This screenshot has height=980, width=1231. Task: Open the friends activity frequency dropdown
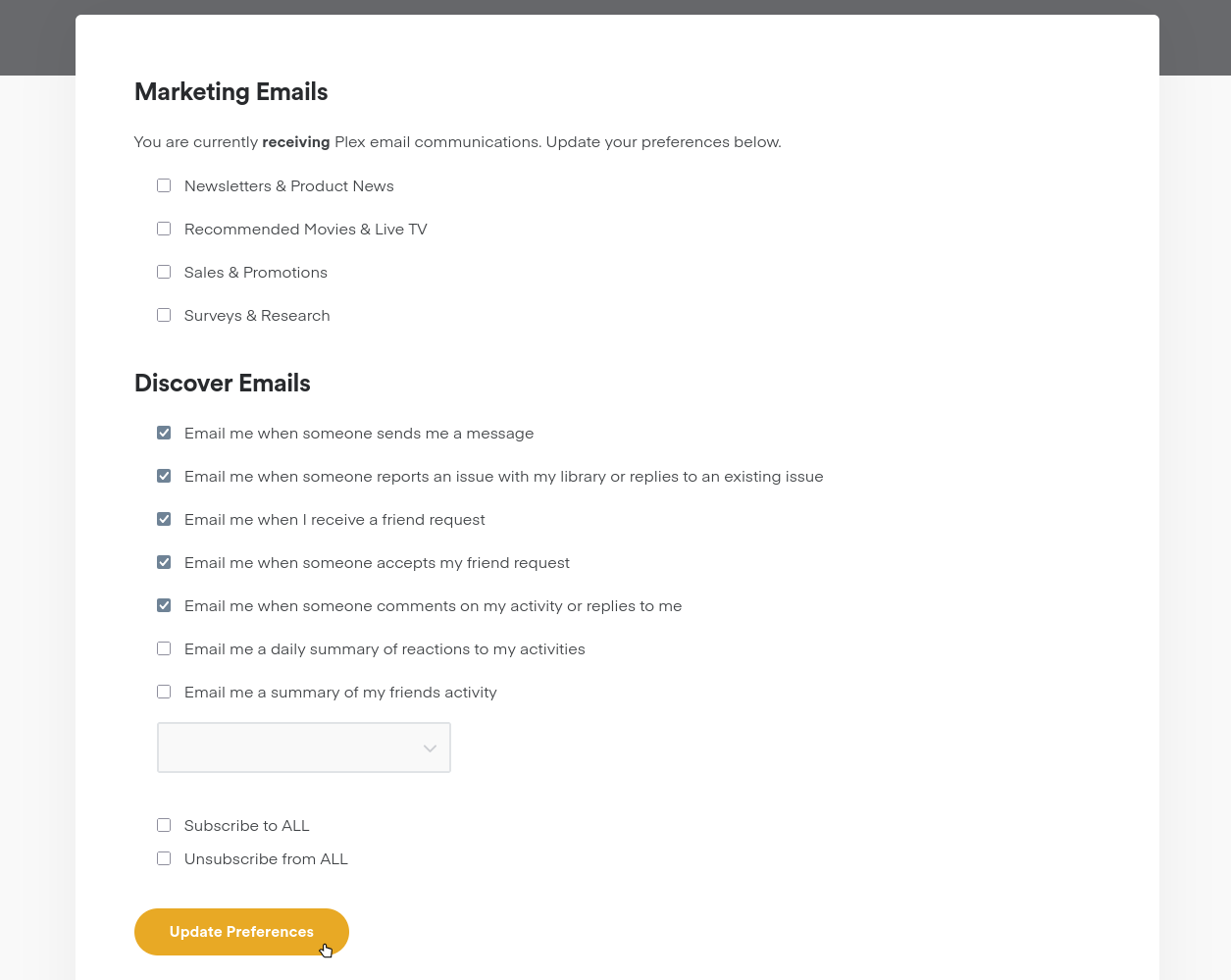pos(303,747)
